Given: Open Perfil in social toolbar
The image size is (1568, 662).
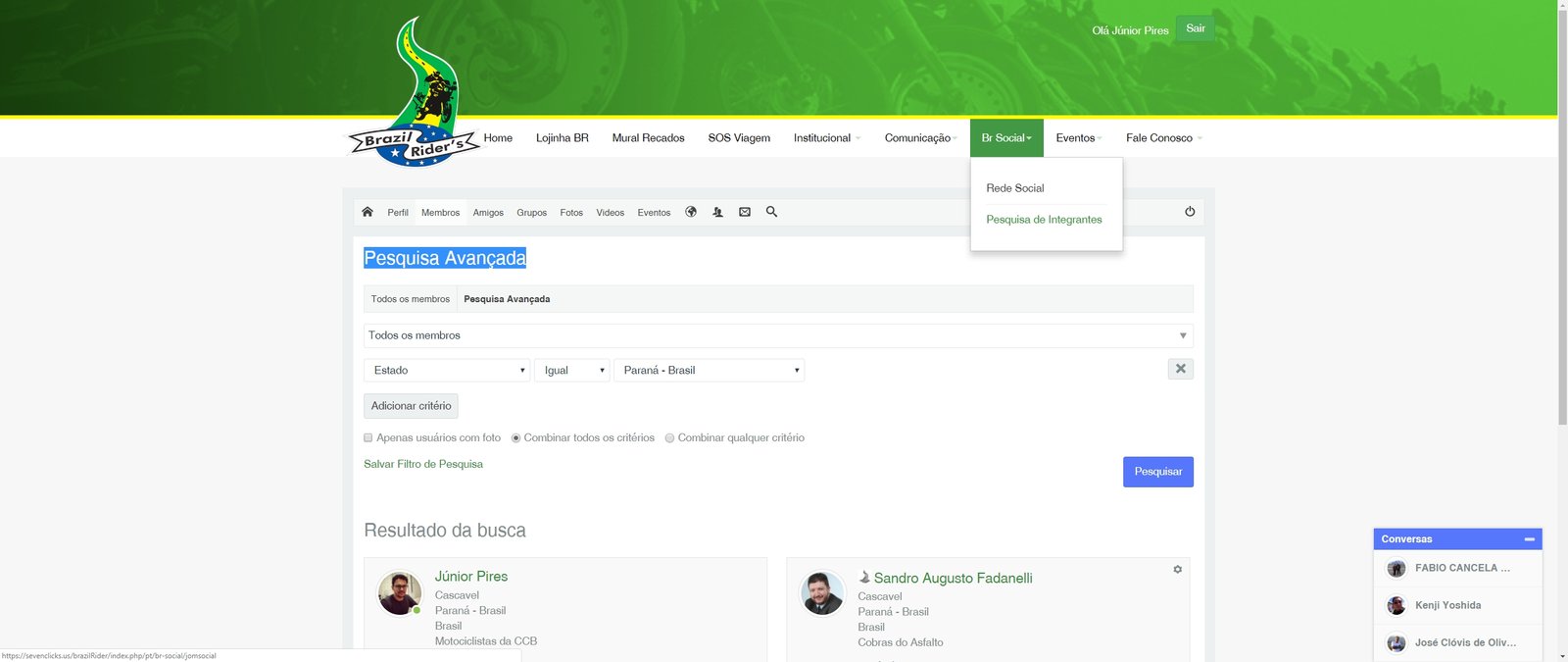Looking at the screenshot, I should pyautogui.click(x=398, y=213).
